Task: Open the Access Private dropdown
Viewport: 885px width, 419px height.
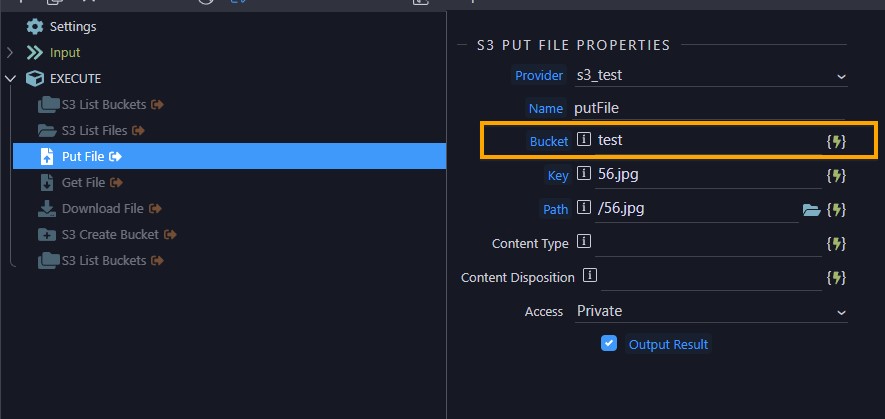Action: (711, 311)
